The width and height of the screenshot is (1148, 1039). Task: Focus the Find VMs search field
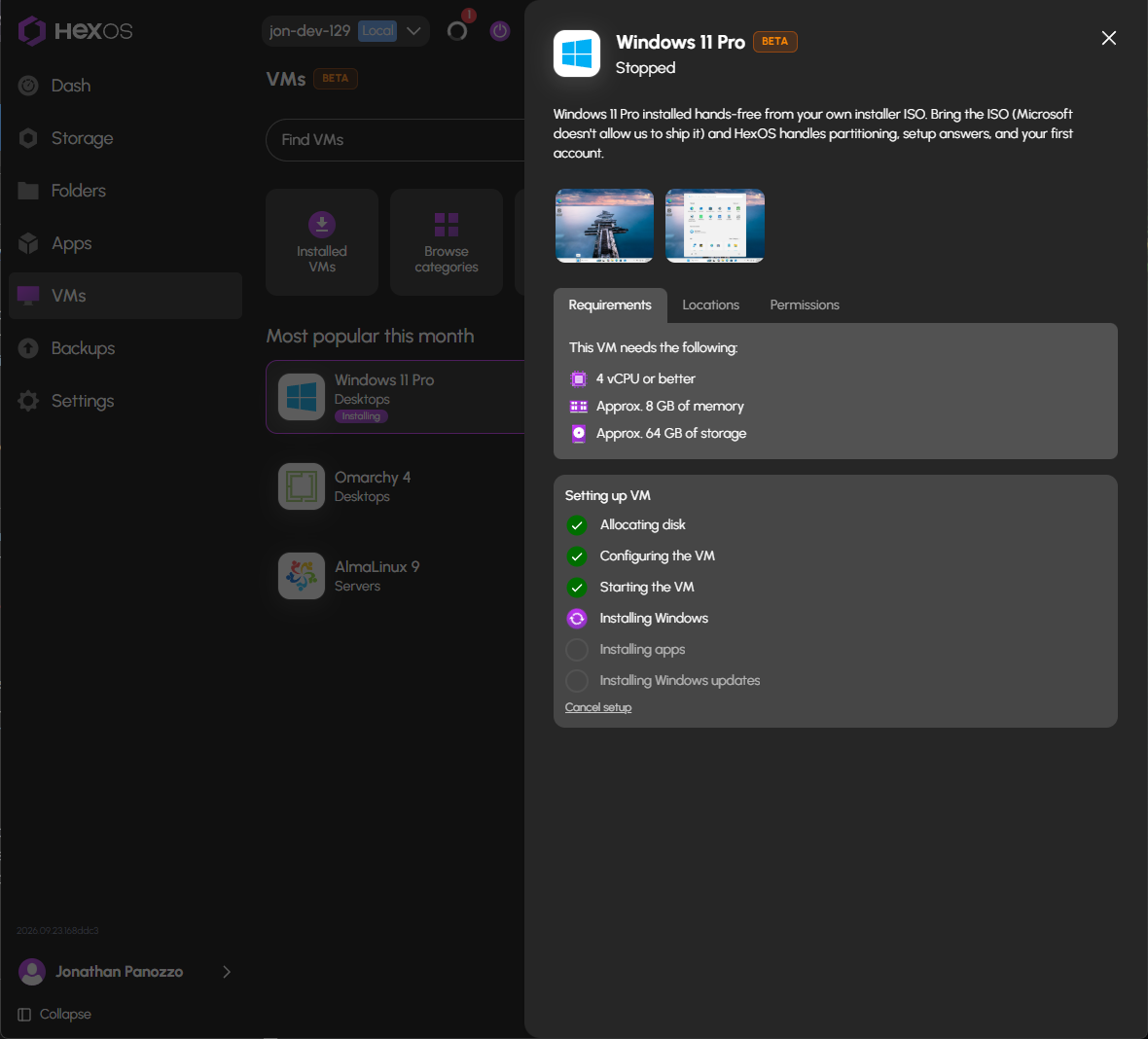click(x=395, y=140)
